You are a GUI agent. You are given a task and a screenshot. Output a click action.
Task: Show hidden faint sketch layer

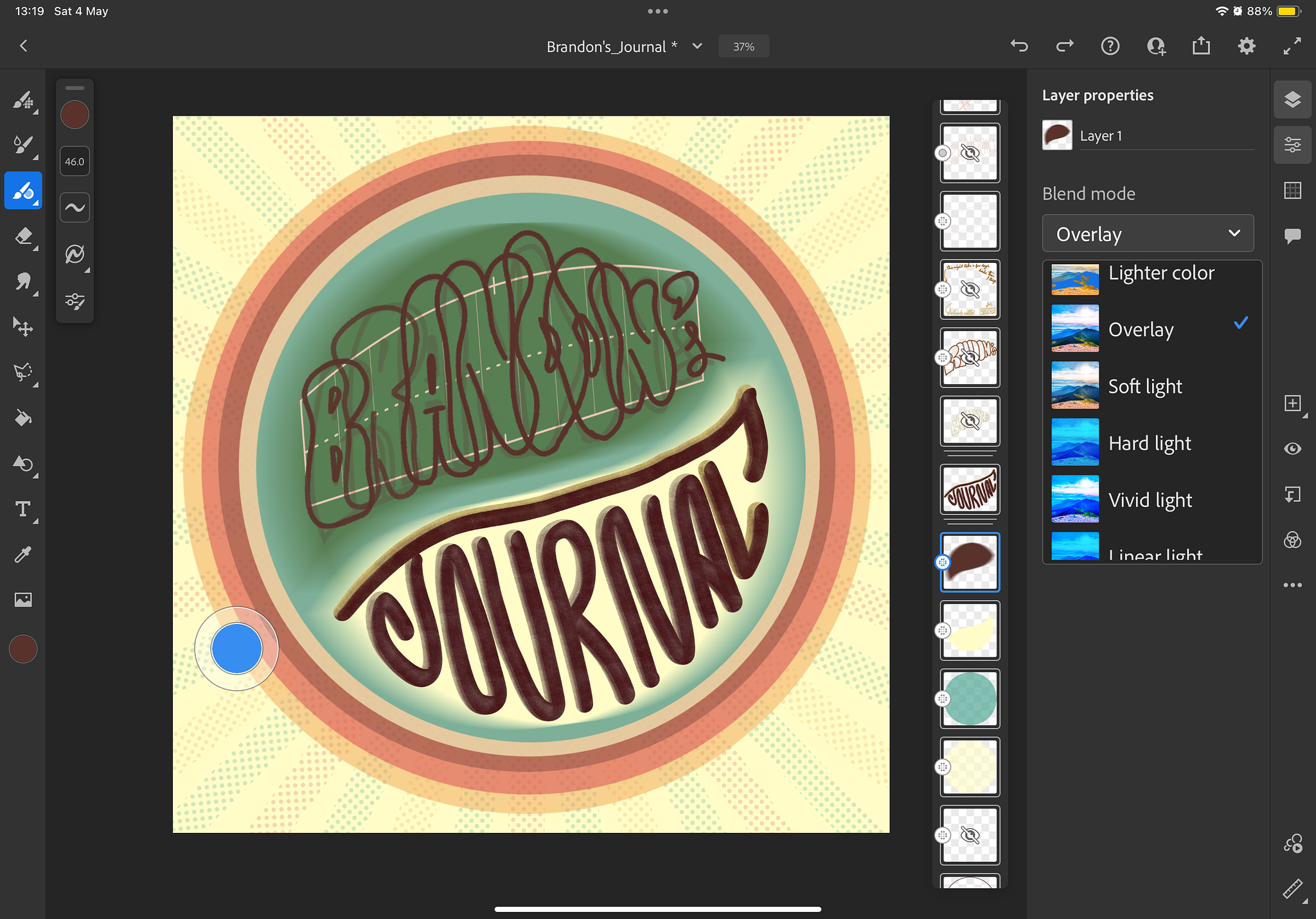tap(970, 422)
